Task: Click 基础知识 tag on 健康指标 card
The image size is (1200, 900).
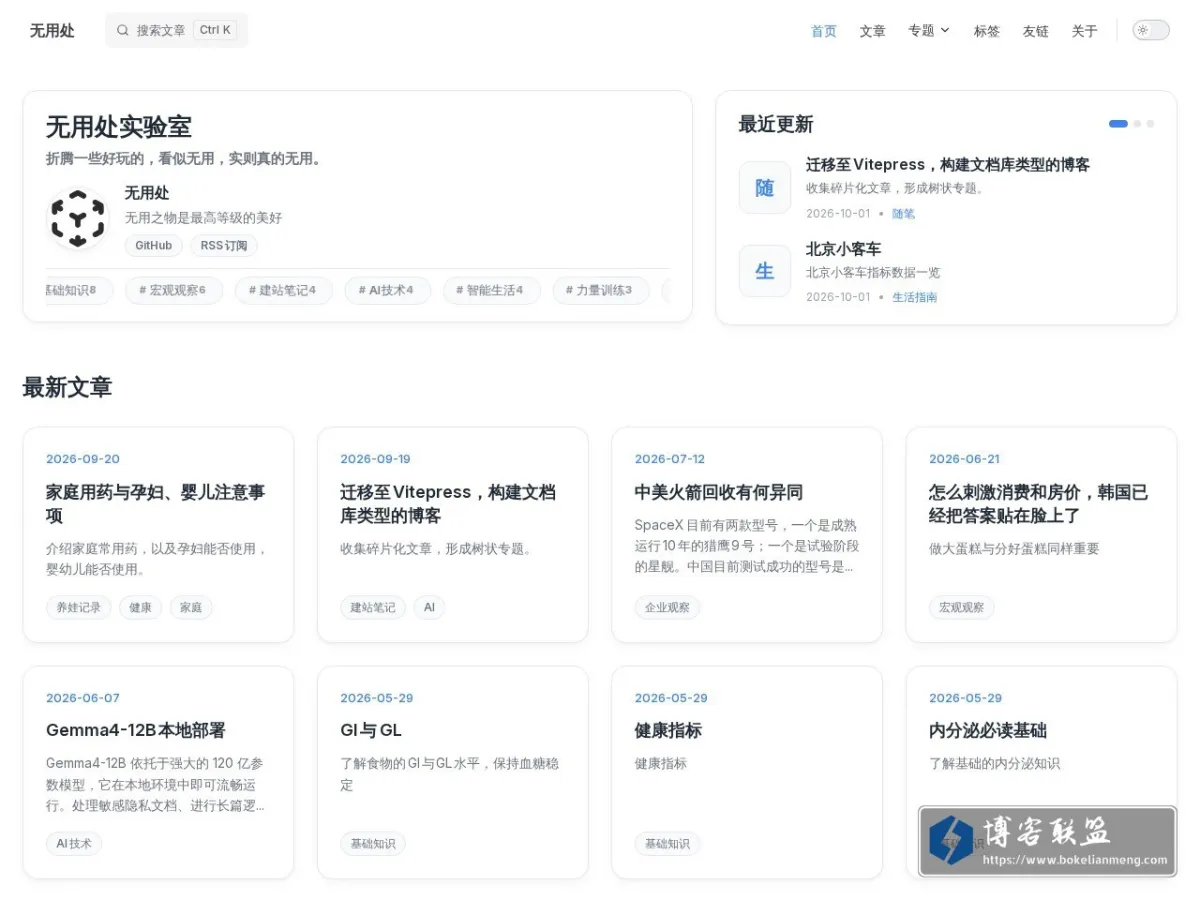Action: click(x=667, y=843)
